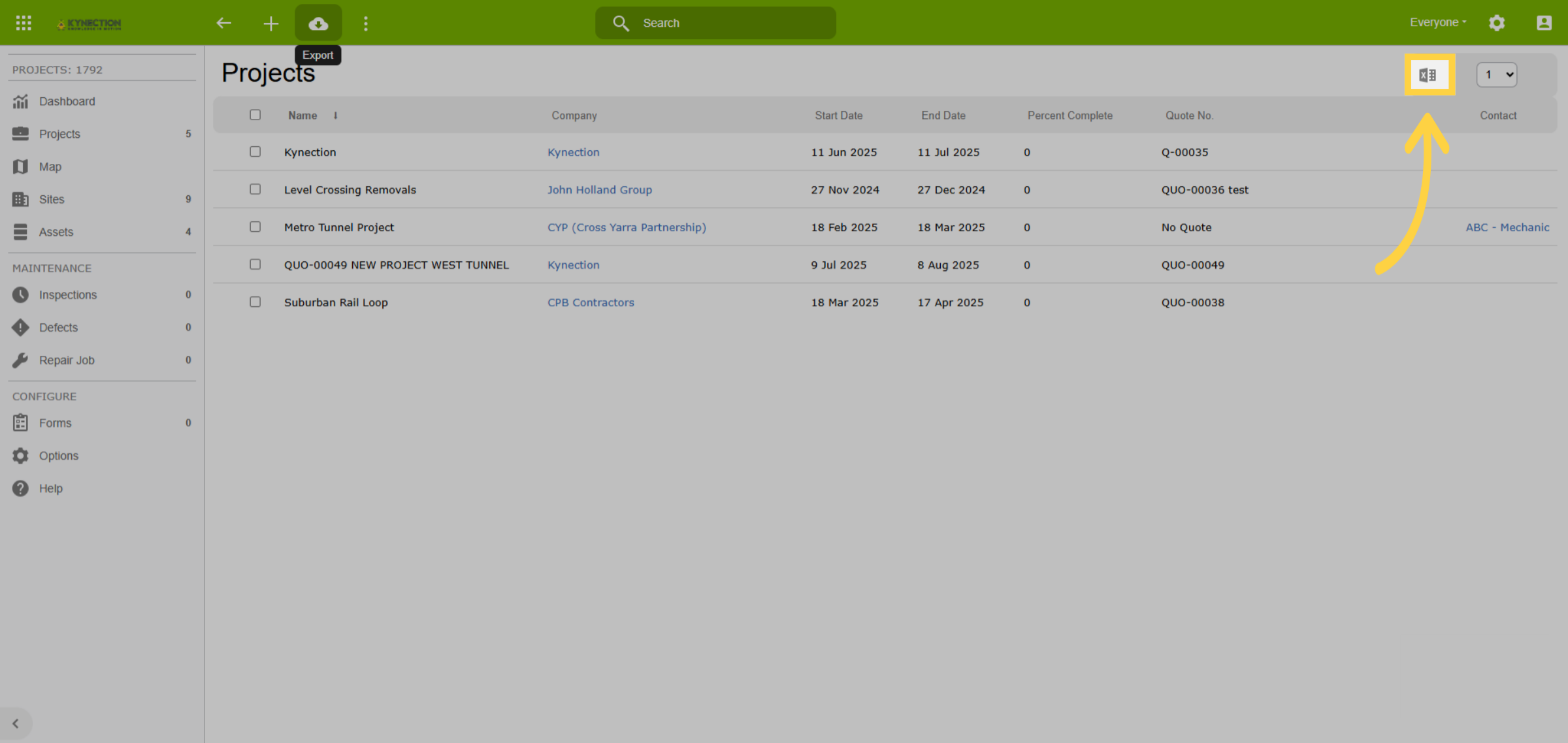Open the Suburban Rail Loop project
Screen dimensions: 1568x743
[x=336, y=302]
